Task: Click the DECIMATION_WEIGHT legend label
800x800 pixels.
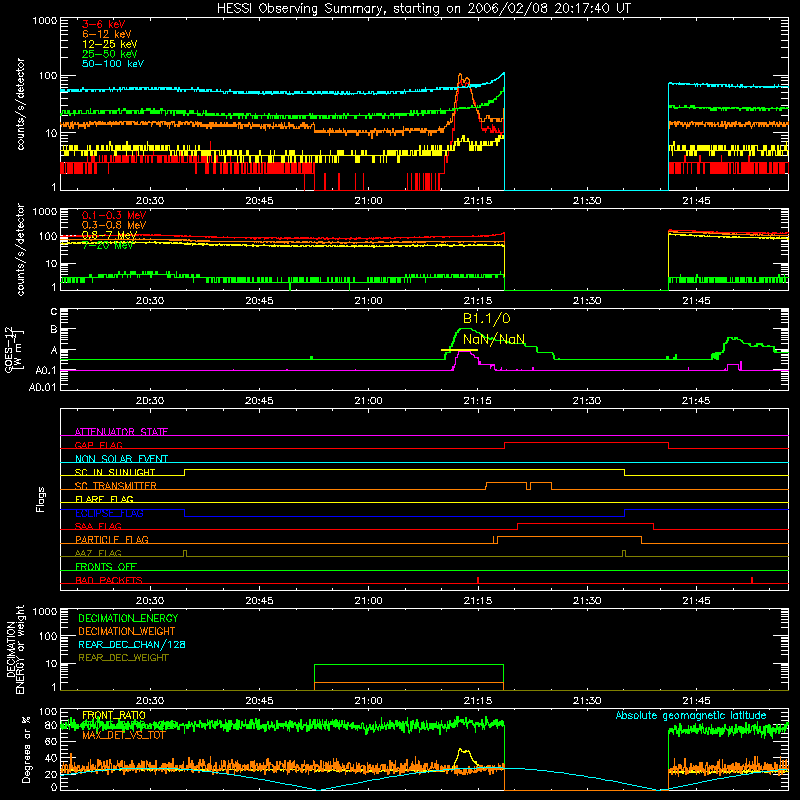Action: 127,632
